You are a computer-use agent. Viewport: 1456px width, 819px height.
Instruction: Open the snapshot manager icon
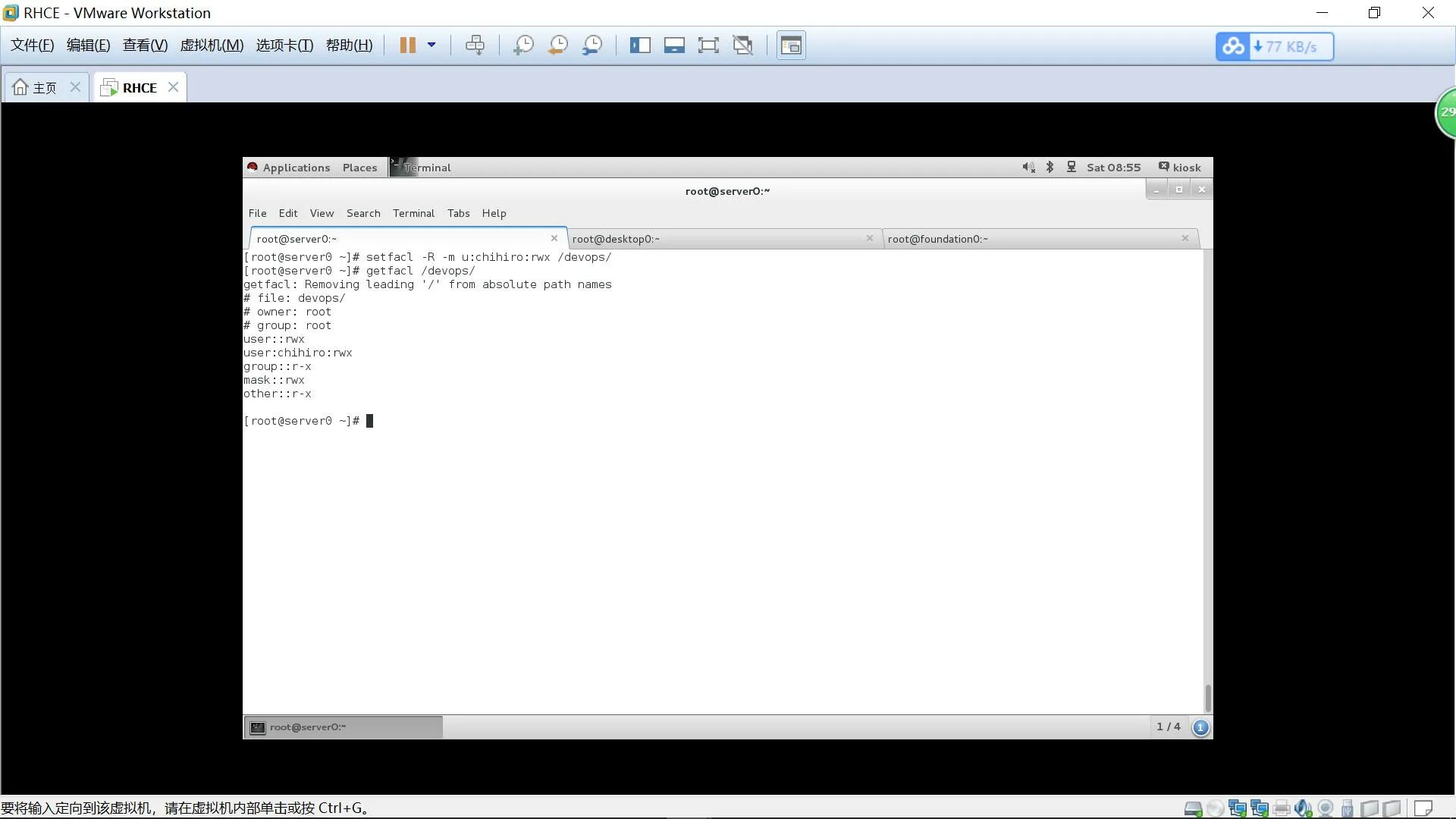tap(592, 45)
